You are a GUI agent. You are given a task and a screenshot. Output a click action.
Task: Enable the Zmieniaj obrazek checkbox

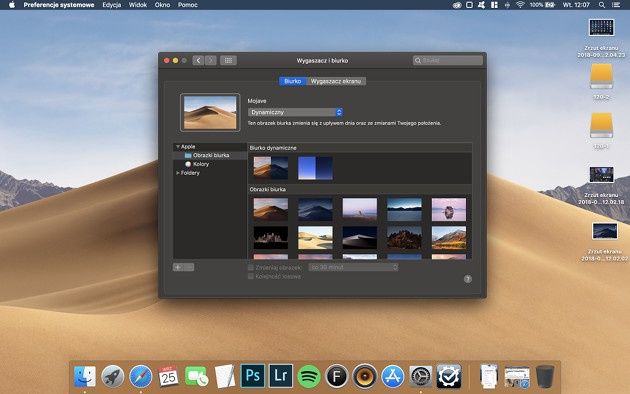[x=251, y=267]
